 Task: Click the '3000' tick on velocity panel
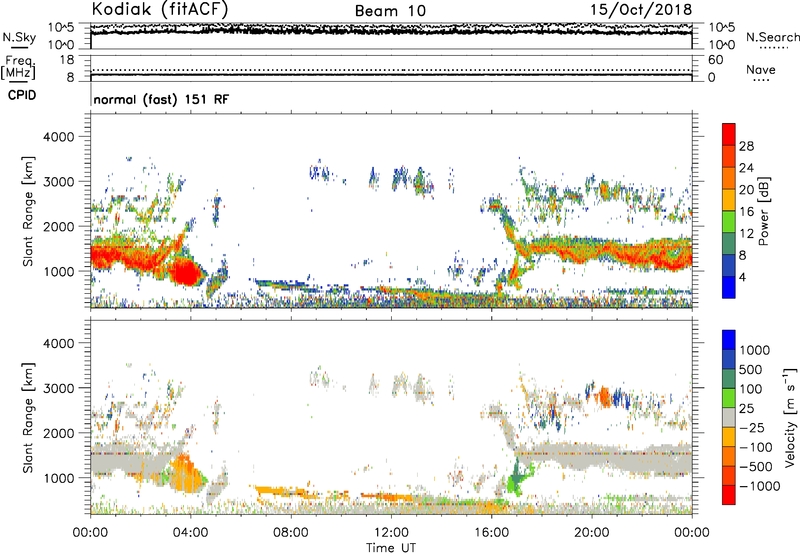tap(58, 388)
